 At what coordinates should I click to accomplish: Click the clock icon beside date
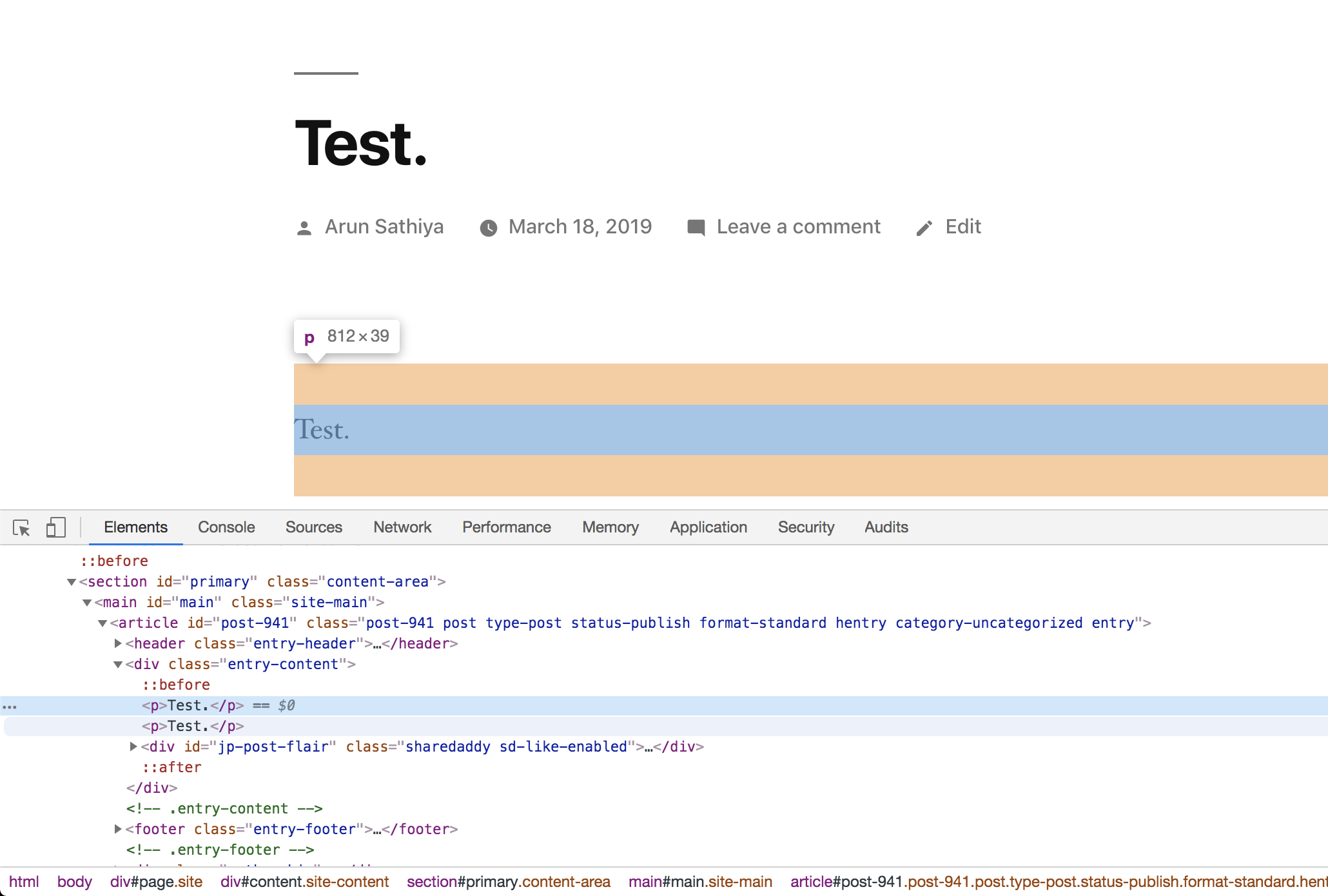tap(489, 228)
